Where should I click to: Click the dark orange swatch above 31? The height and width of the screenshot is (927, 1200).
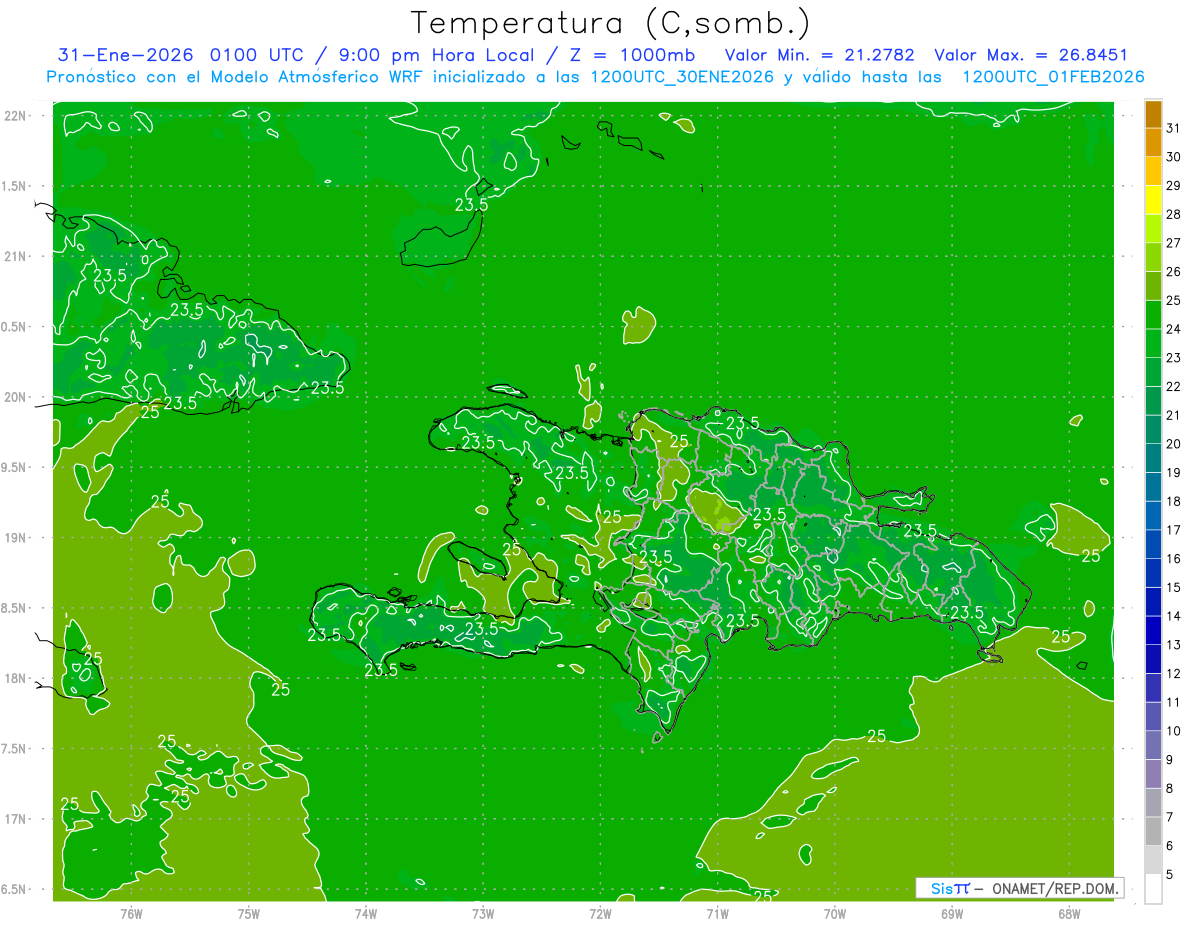1153,114
